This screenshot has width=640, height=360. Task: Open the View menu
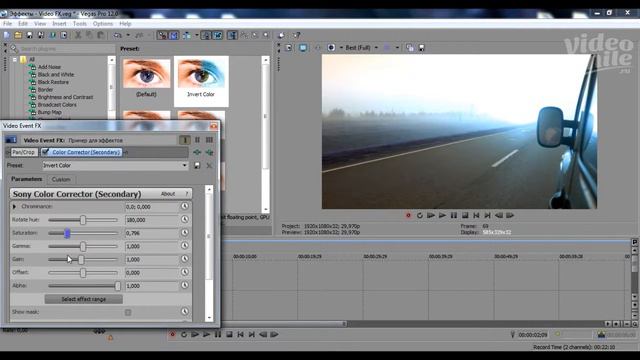coord(40,24)
